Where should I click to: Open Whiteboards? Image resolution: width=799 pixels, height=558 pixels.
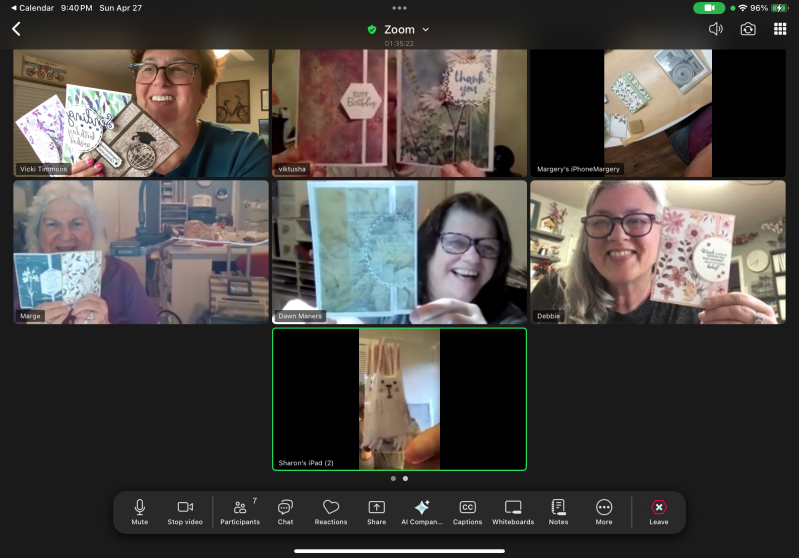pos(513,512)
